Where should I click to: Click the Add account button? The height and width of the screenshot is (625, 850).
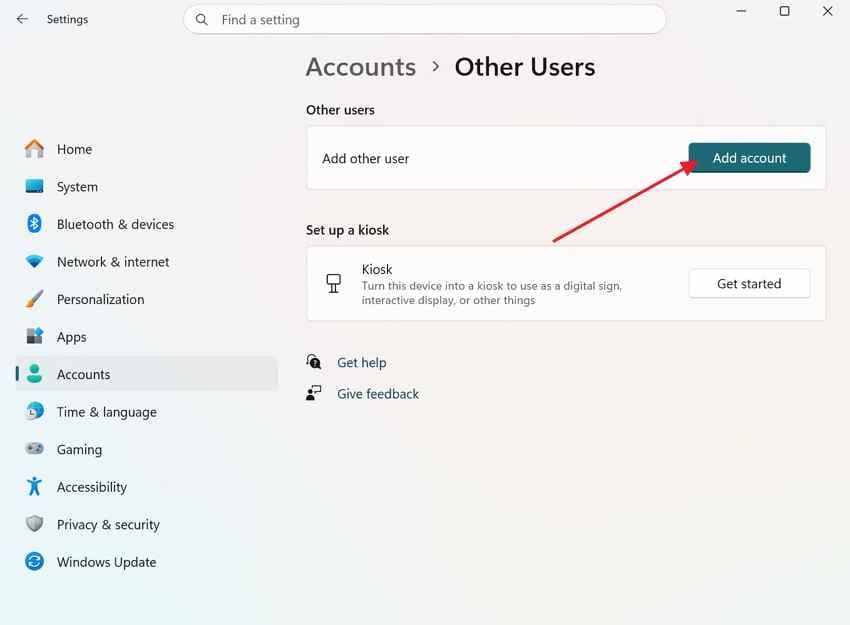click(749, 158)
